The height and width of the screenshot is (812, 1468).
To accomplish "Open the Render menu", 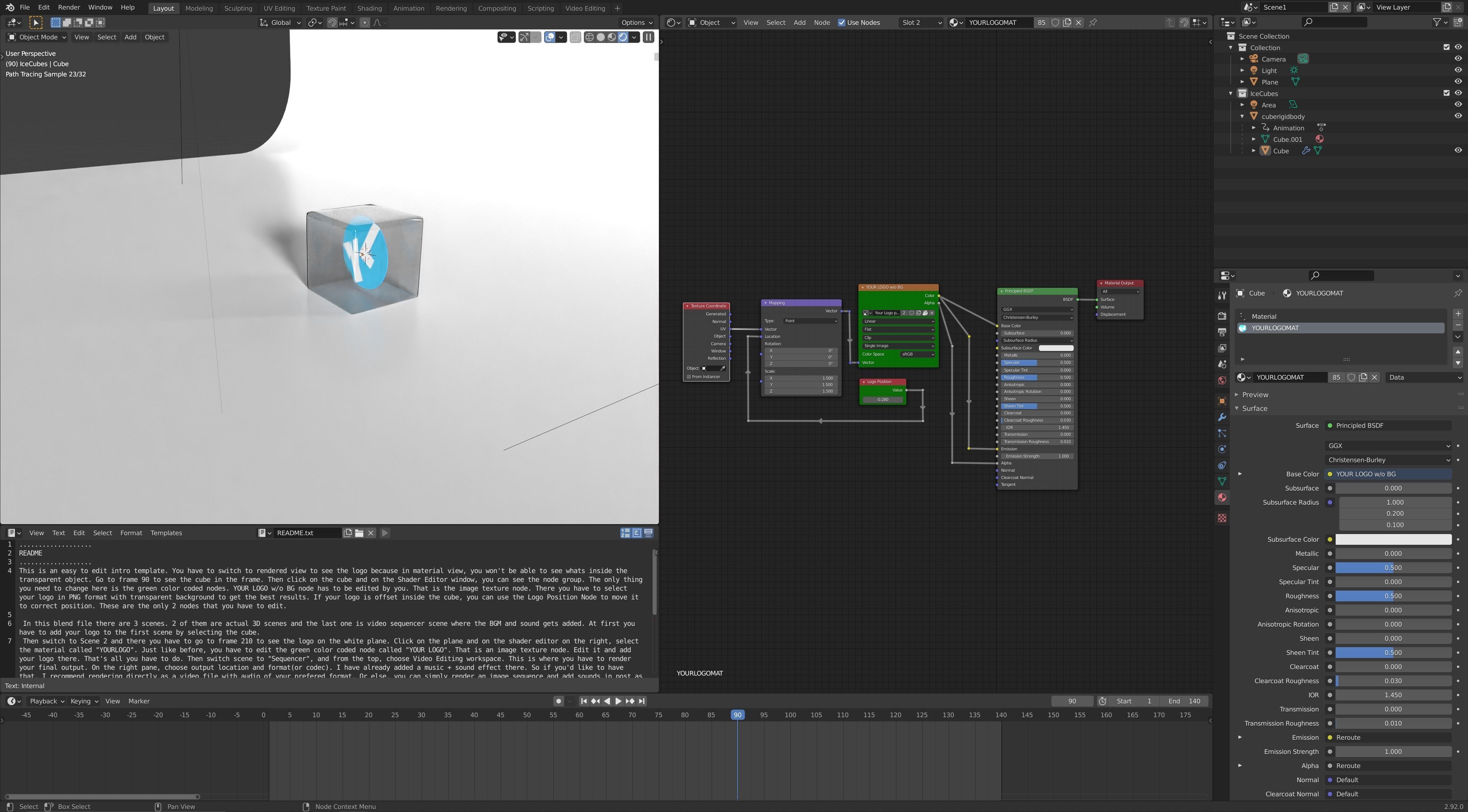I will pos(69,7).
